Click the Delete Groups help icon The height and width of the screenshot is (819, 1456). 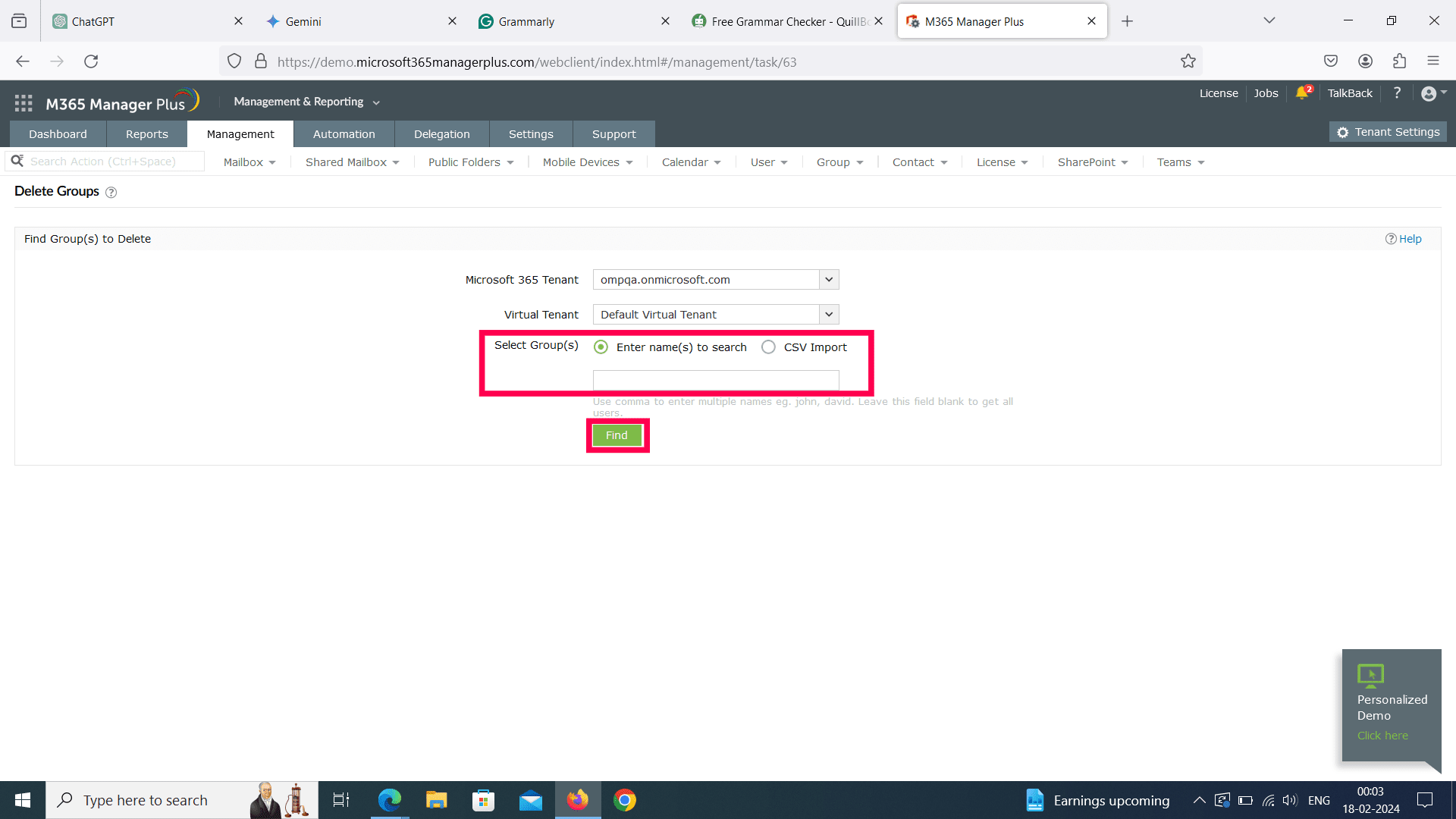(x=111, y=193)
